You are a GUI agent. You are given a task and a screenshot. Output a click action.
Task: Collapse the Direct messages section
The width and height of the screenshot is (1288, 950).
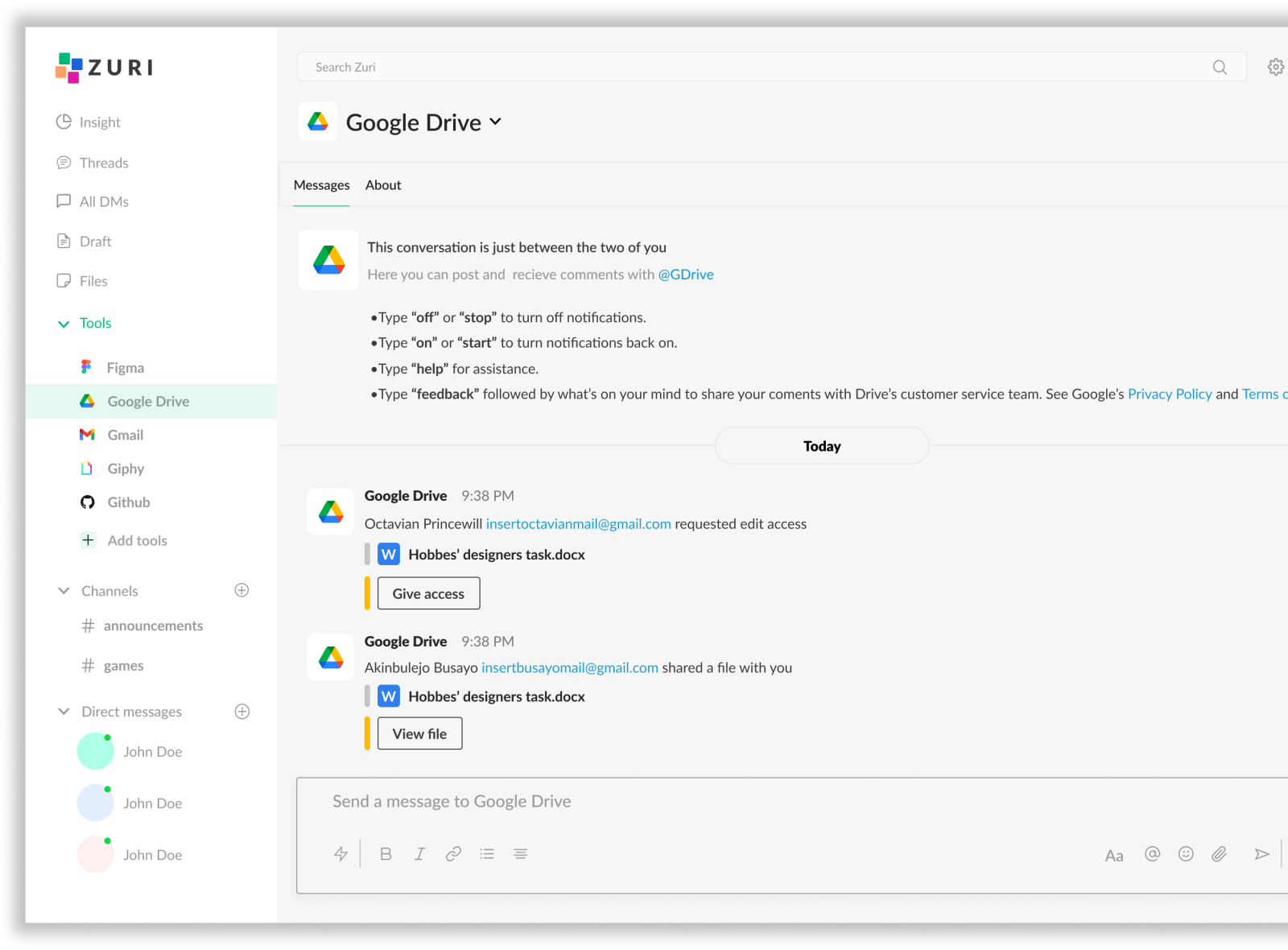pyautogui.click(x=64, y=712)
